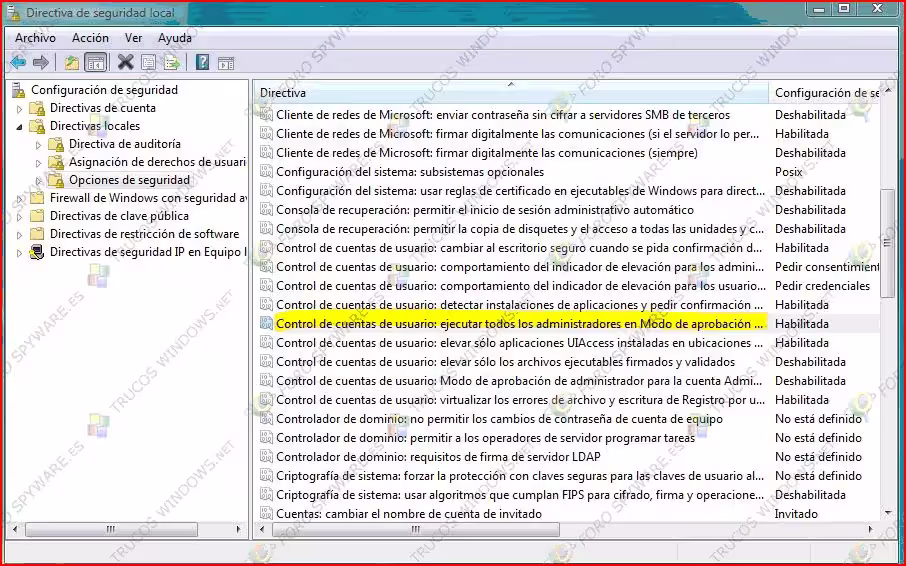The width and height of the screenshot is (906, 566).
Task: Click icon beside 'firmar digitalmente las comunicaciones (siempre)'
Action: tap(266, 153)
